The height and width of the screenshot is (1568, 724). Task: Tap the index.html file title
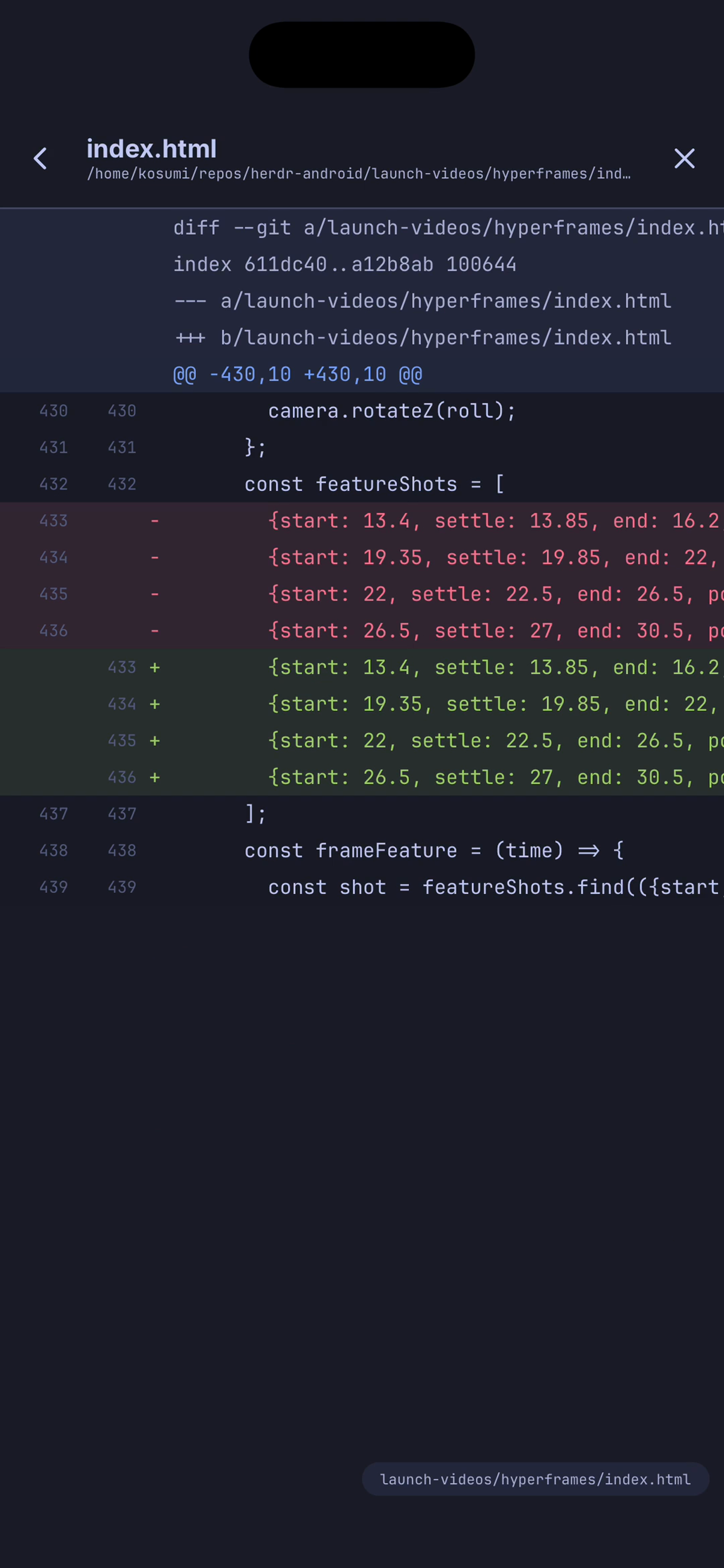point(152,149)
